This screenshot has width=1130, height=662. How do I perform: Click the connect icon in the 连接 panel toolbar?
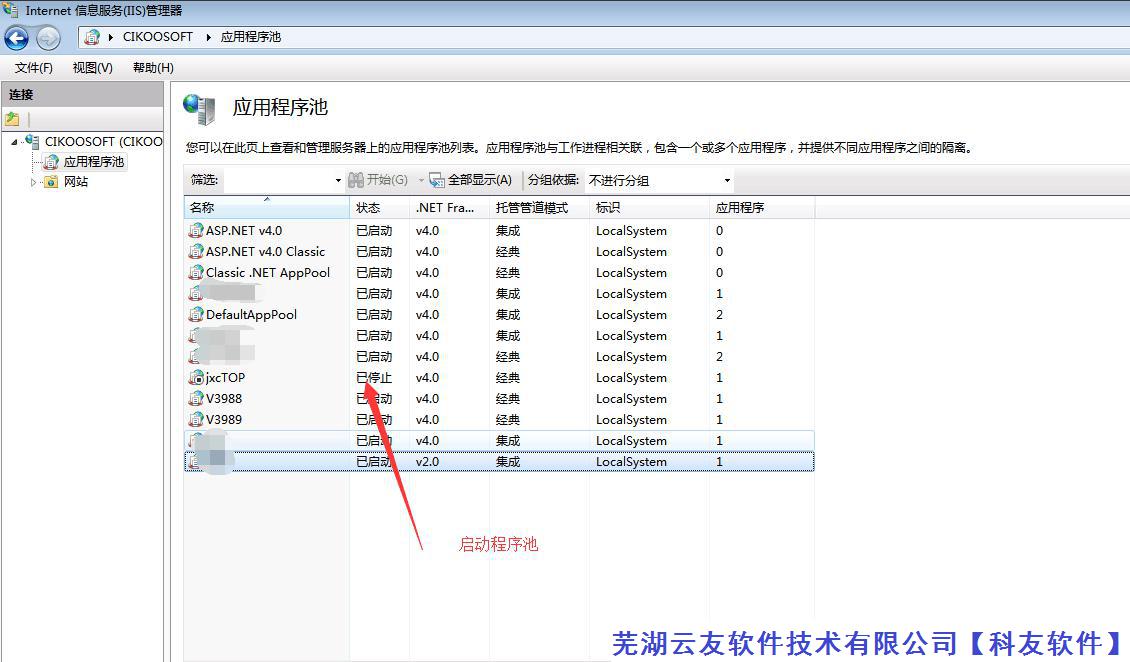pos(12,119)
